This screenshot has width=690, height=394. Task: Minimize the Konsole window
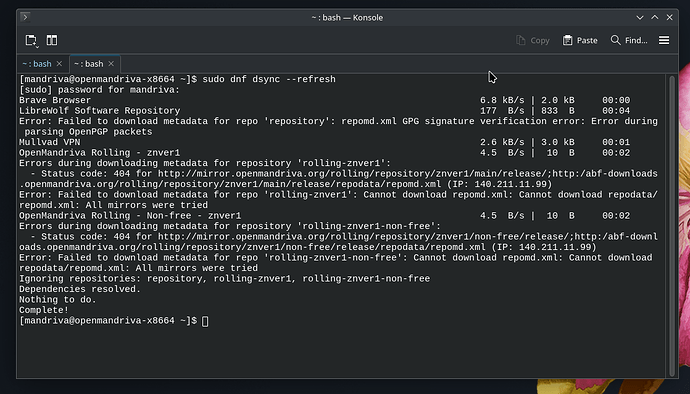point(640,18)
